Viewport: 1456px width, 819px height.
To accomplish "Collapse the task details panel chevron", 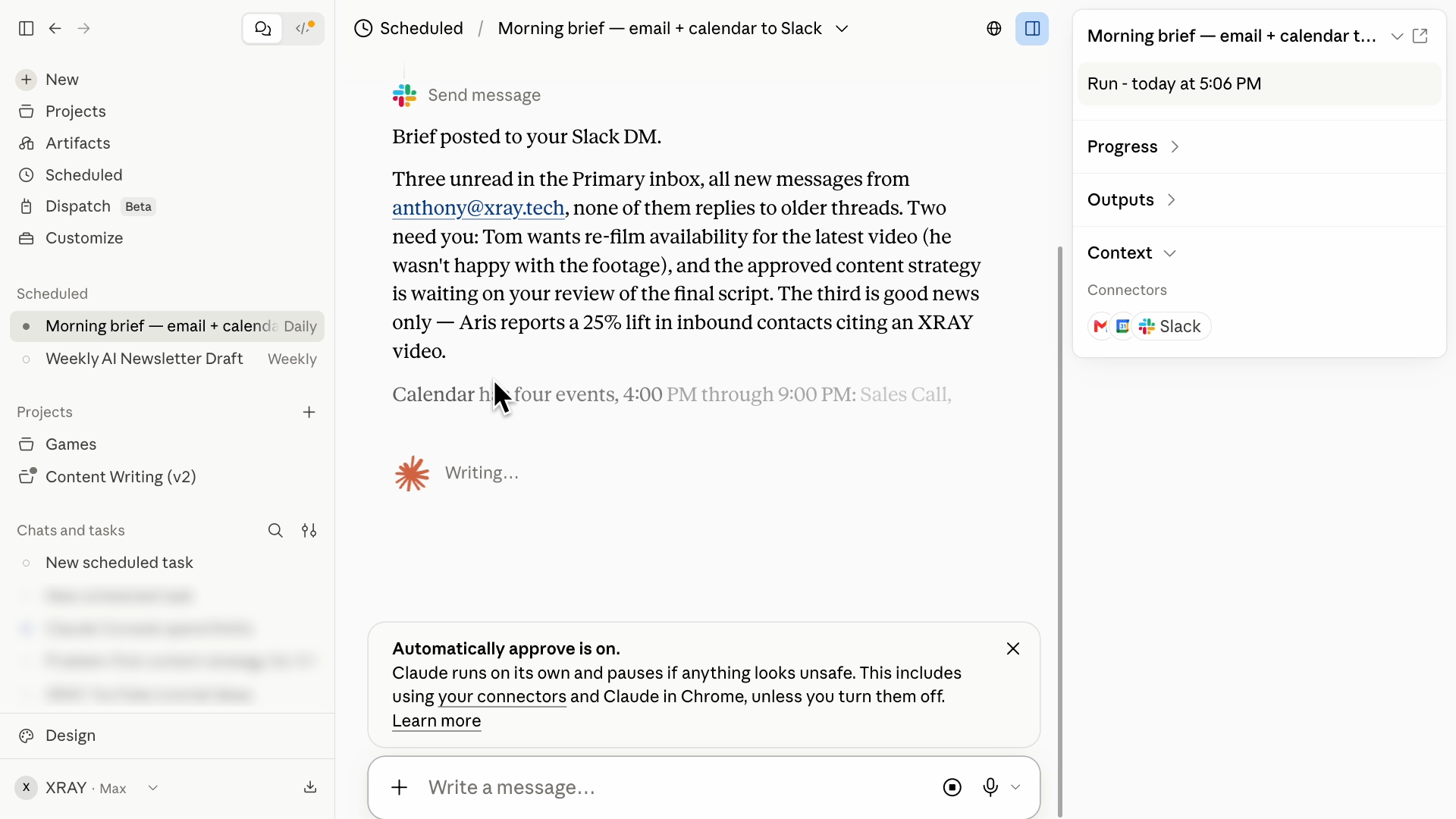I will click(x=1397, y=36).
